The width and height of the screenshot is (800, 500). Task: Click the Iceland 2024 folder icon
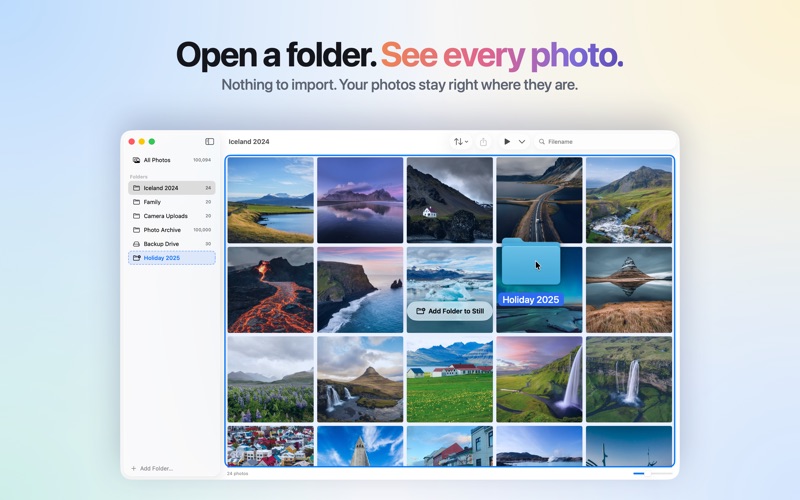[136, 188]
